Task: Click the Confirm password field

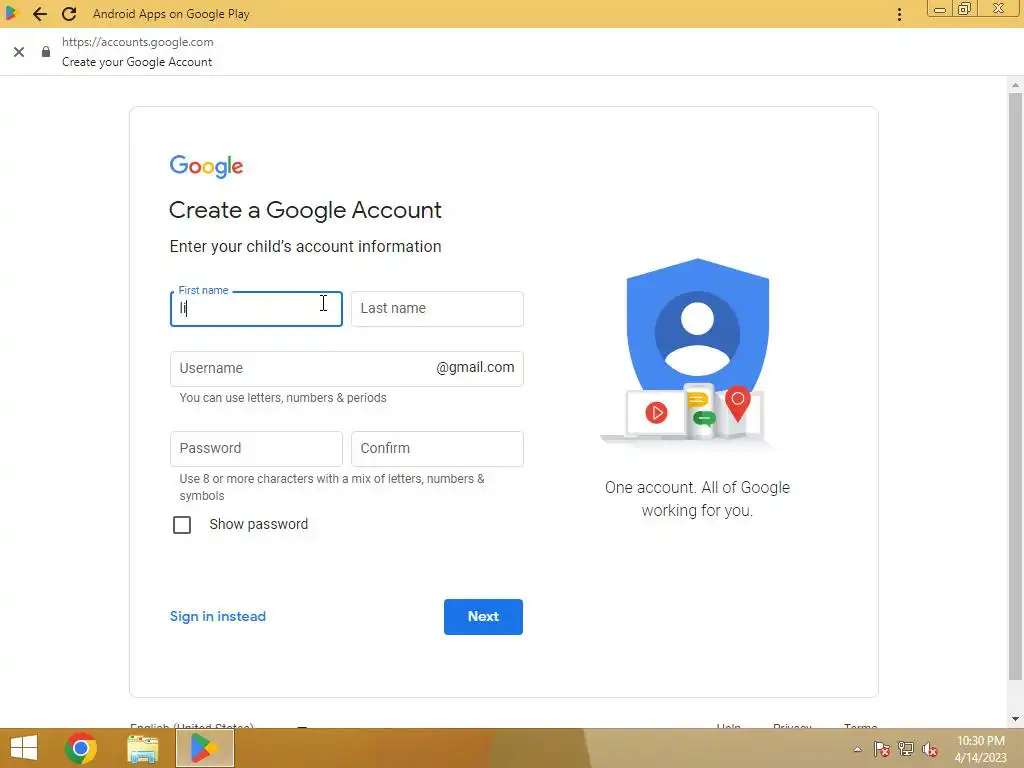Action: (437, 449)
